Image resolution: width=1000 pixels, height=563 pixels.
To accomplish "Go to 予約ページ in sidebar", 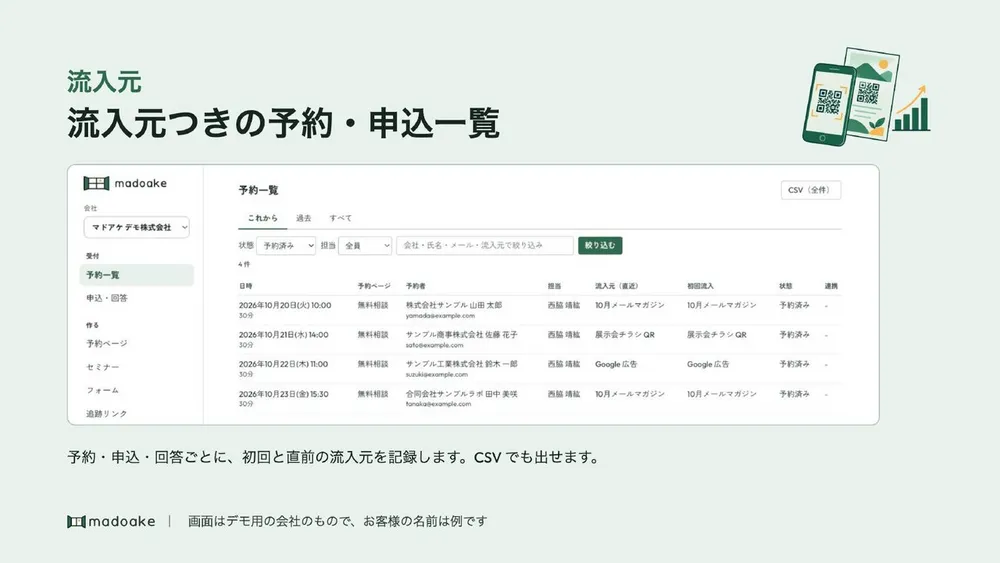I will pyautogui.click(x=107, y=343).
